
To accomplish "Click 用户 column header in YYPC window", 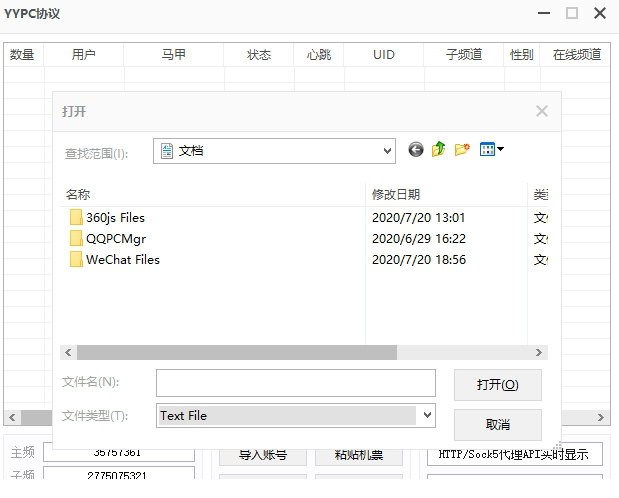I will (83, 54).
